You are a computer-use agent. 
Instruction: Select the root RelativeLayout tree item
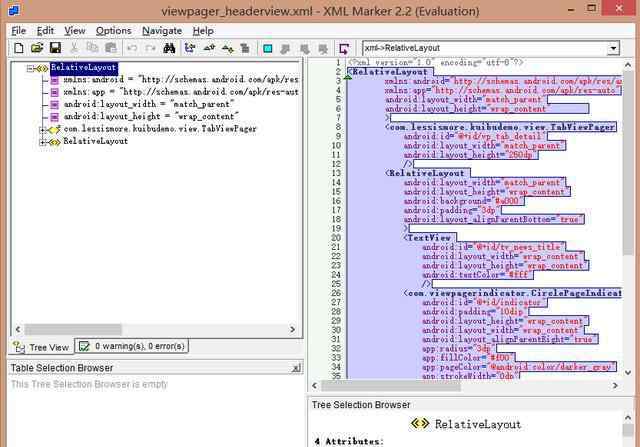click(x=84, y=68)
